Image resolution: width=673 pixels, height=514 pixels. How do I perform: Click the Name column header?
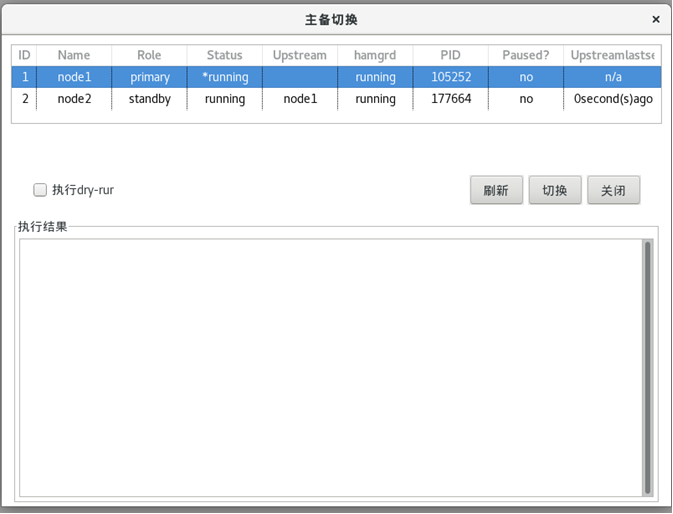74,55
